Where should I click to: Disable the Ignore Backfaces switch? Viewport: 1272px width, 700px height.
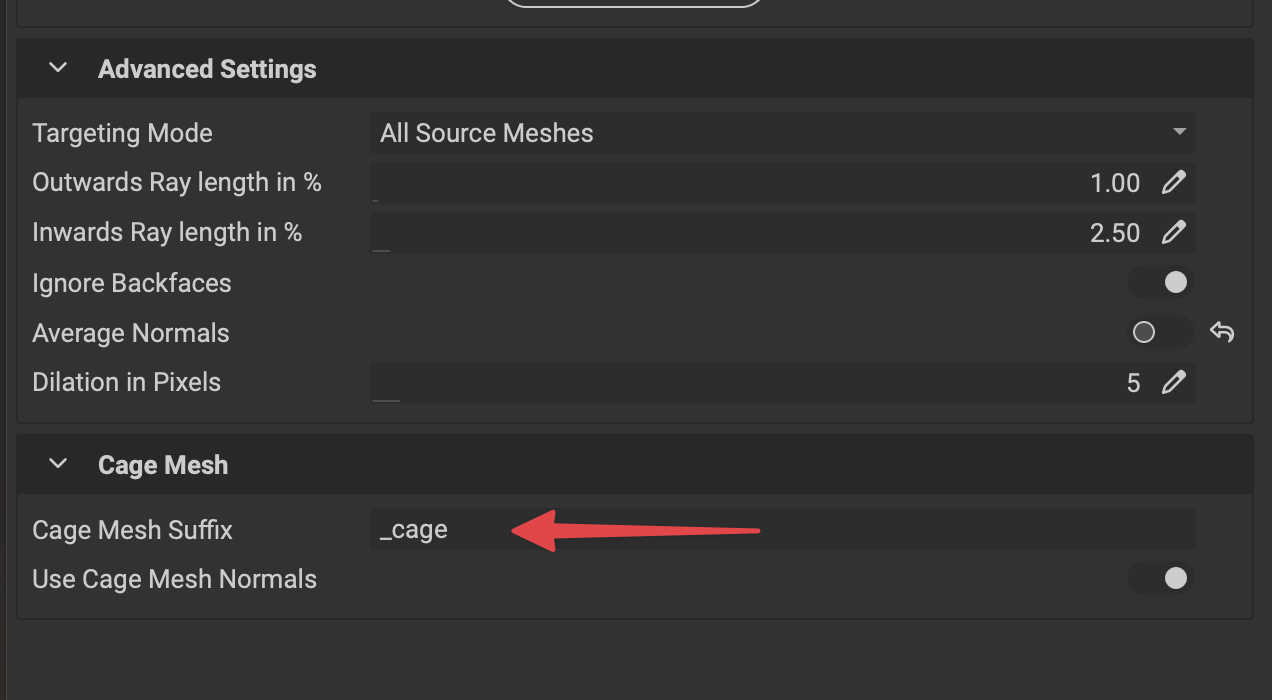[x=1161, y=283]
